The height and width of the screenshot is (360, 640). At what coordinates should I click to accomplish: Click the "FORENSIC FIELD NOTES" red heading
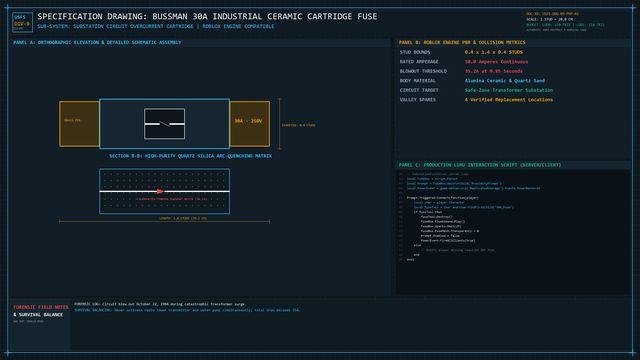(41, 307)
